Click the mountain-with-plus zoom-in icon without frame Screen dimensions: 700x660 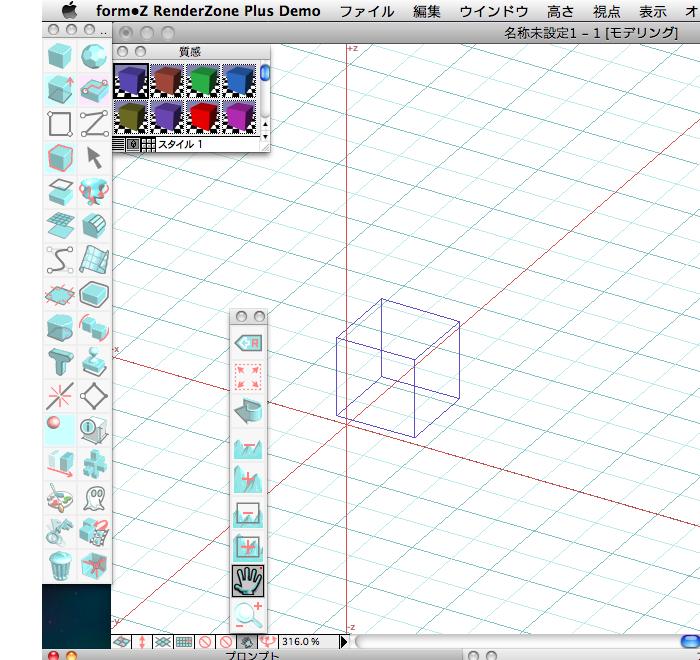tap(248, 479)
